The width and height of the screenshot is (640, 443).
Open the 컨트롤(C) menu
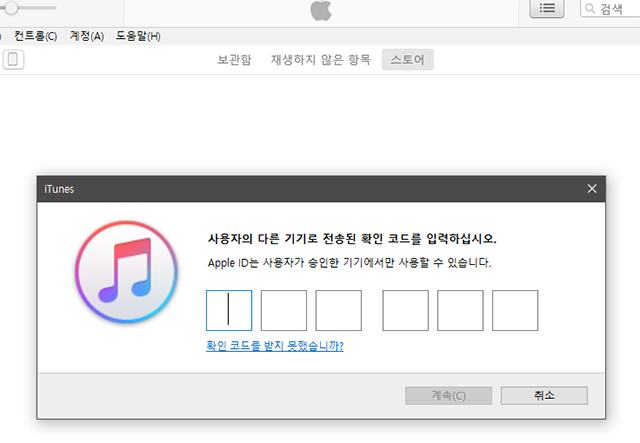click(36, 36)
